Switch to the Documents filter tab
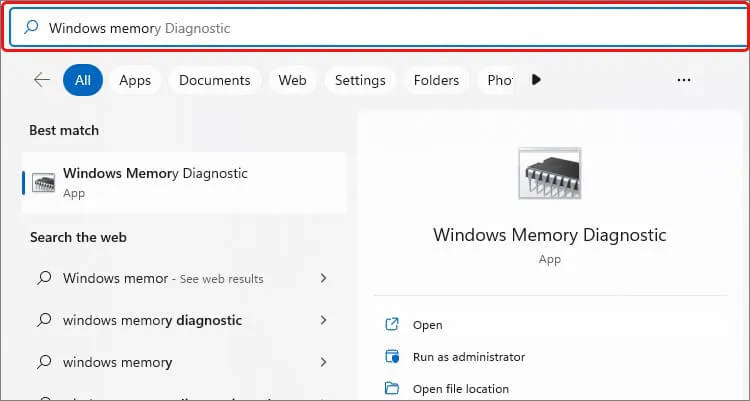 coord(214,80)
